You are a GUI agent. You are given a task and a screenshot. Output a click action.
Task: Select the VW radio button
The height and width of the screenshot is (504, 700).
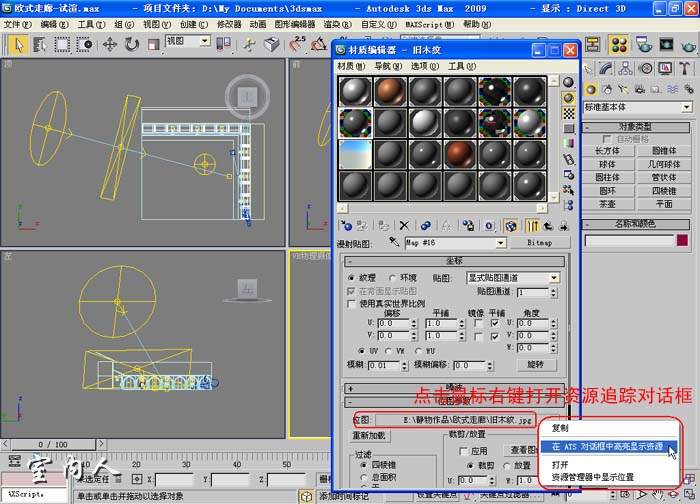point(388,351)
